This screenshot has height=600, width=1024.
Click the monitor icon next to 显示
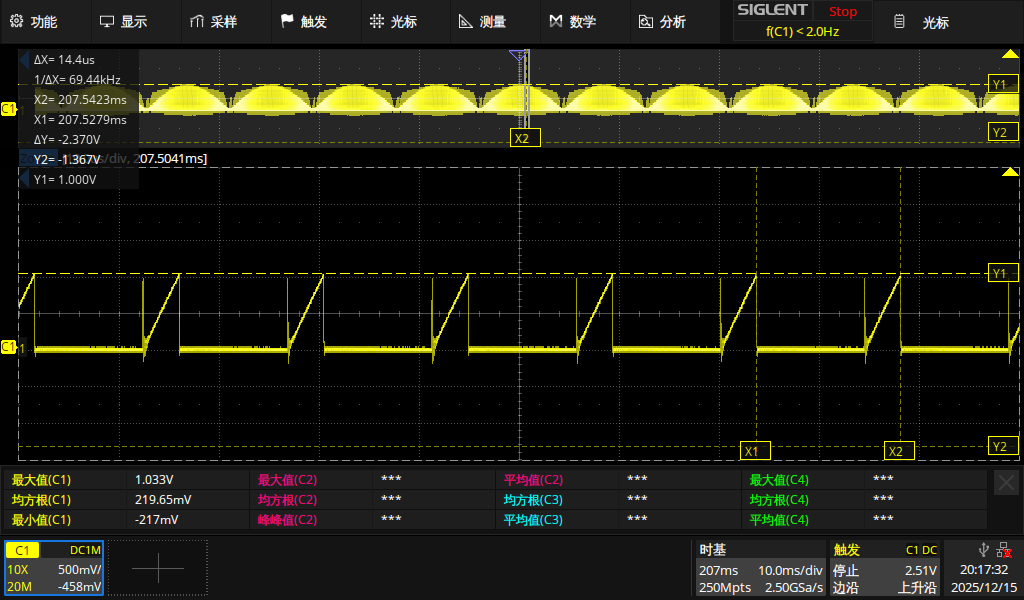tap(106, 22)
